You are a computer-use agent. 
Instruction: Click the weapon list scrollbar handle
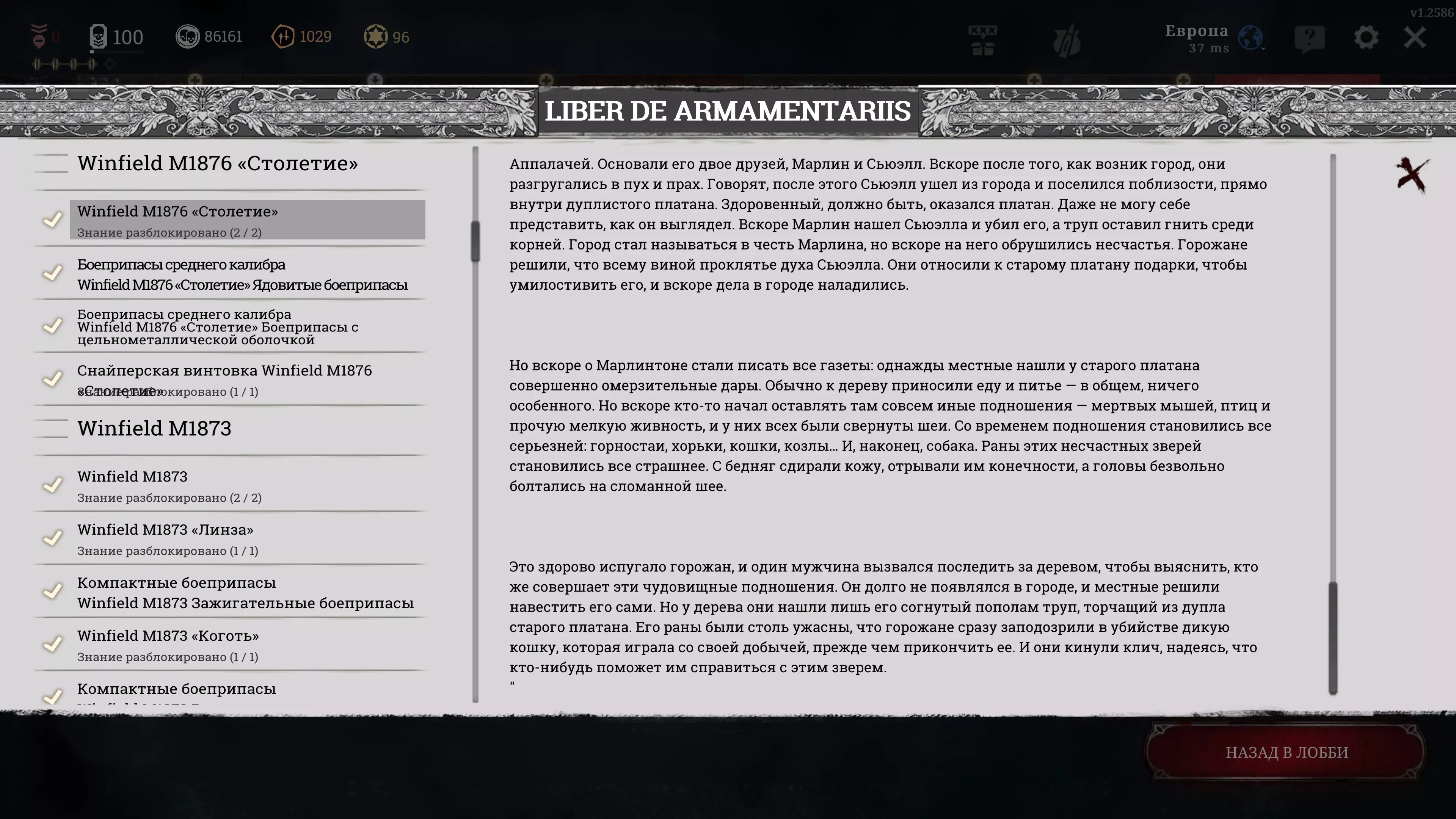point(475,241)
